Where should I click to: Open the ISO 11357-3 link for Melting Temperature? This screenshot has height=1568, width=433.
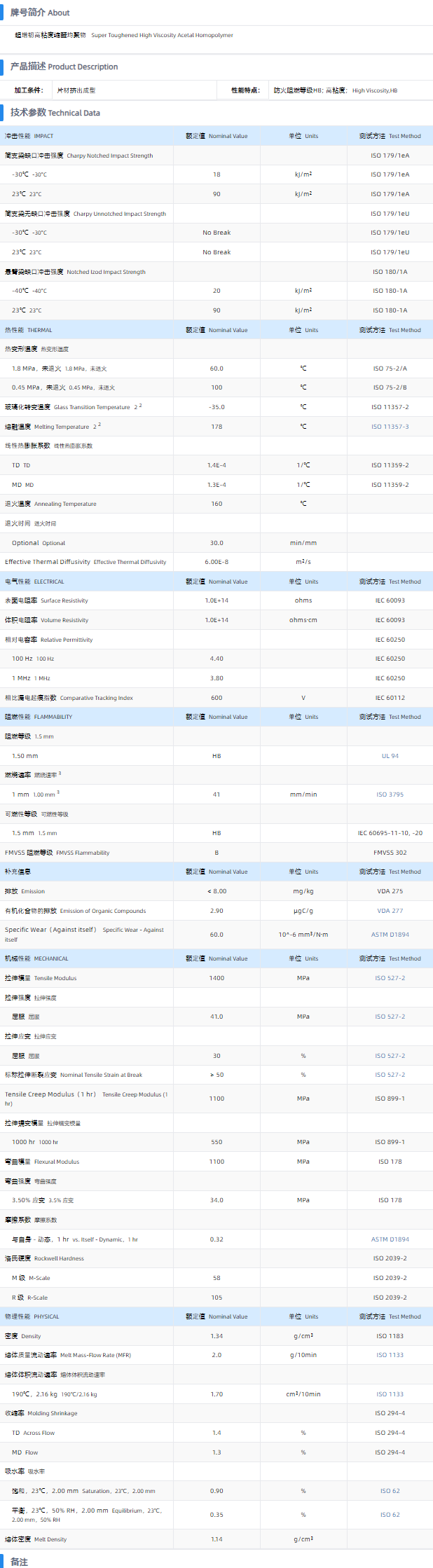(390, 427)
